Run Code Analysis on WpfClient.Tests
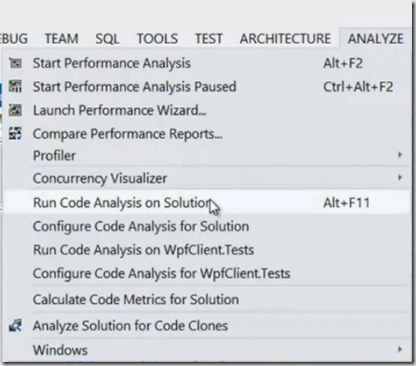 coord(206,250)
